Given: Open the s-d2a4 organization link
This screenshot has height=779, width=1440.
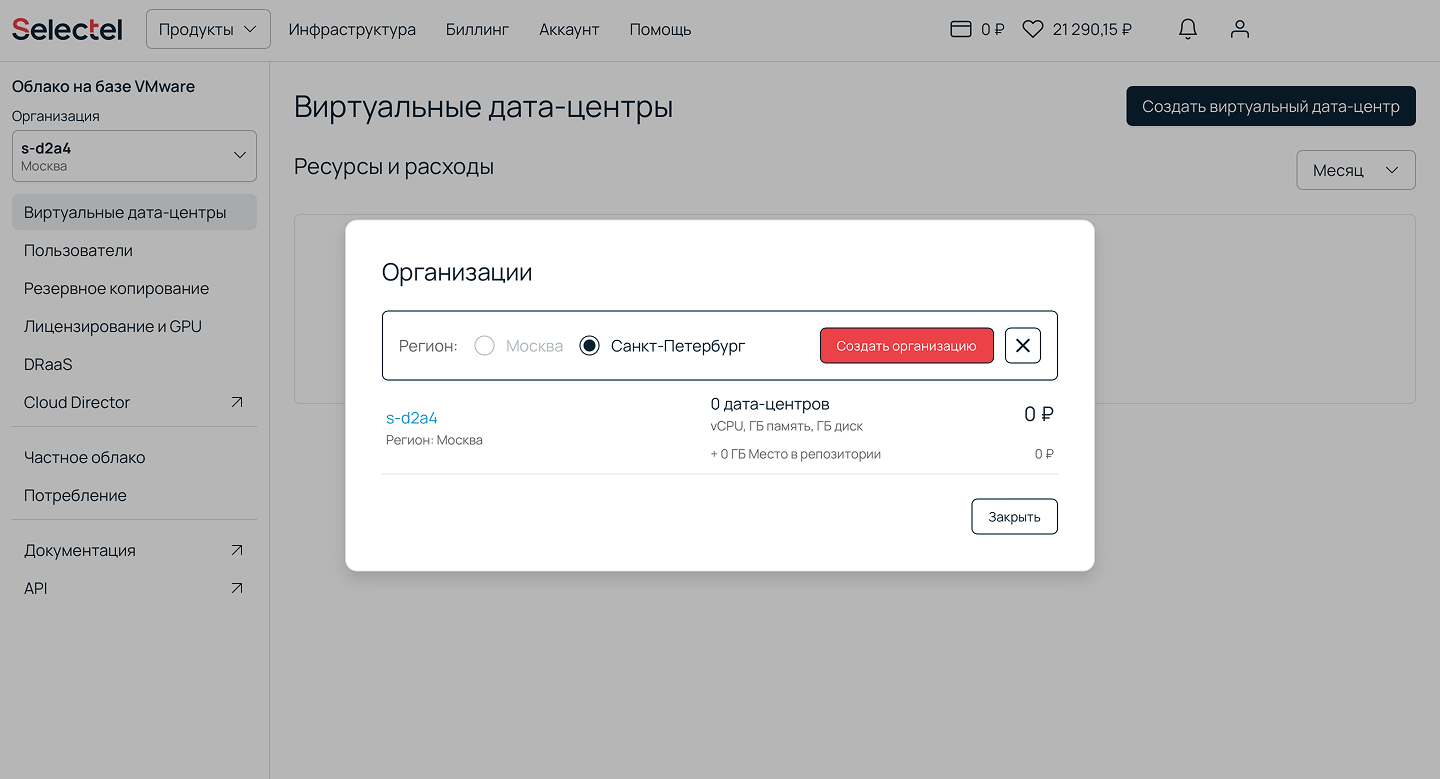Looking at the screenshot, I should 412,418.
